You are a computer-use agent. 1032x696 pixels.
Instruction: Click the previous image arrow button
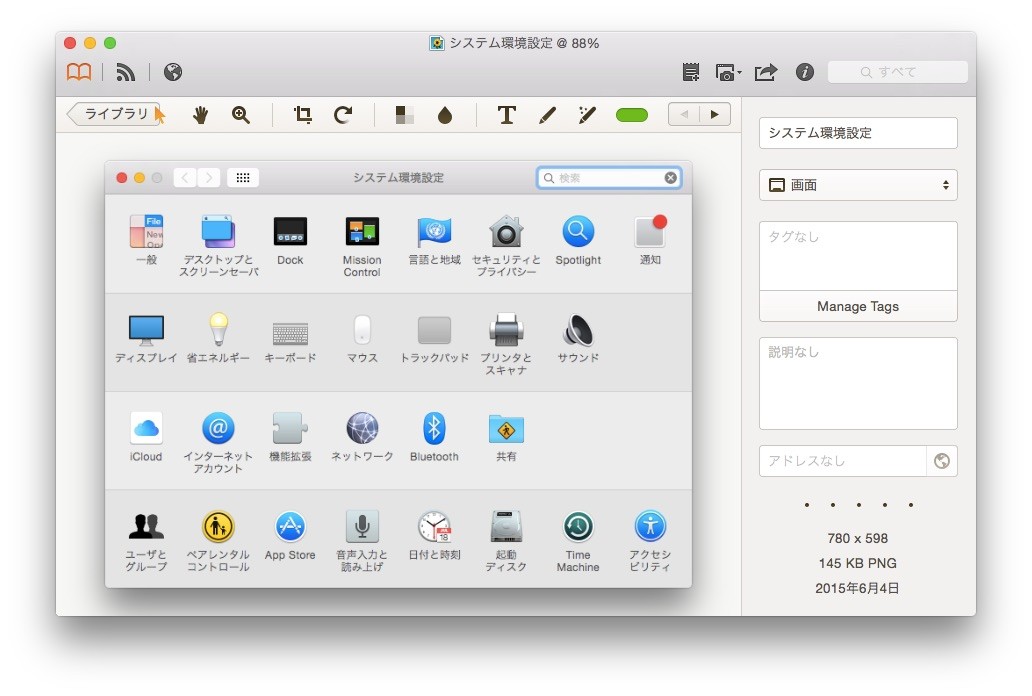point(684,115)
